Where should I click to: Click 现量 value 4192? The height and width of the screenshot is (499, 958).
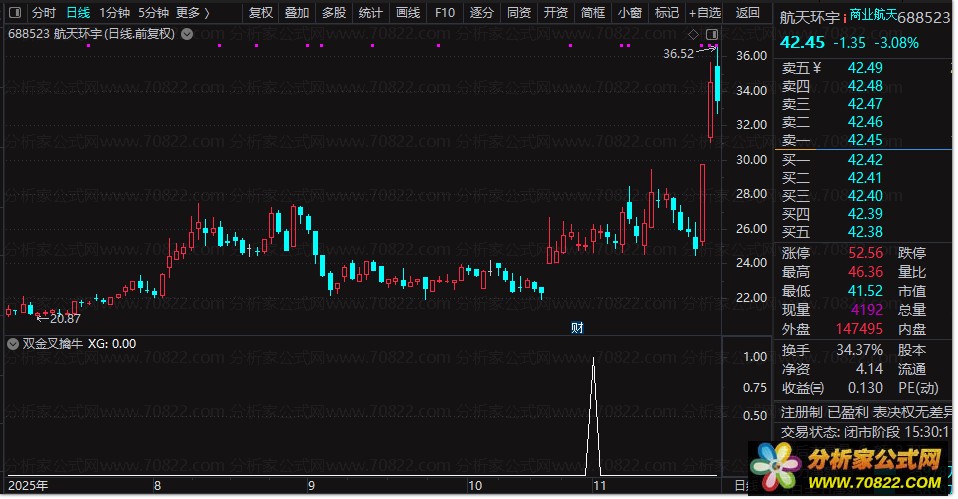click(868, 310)
